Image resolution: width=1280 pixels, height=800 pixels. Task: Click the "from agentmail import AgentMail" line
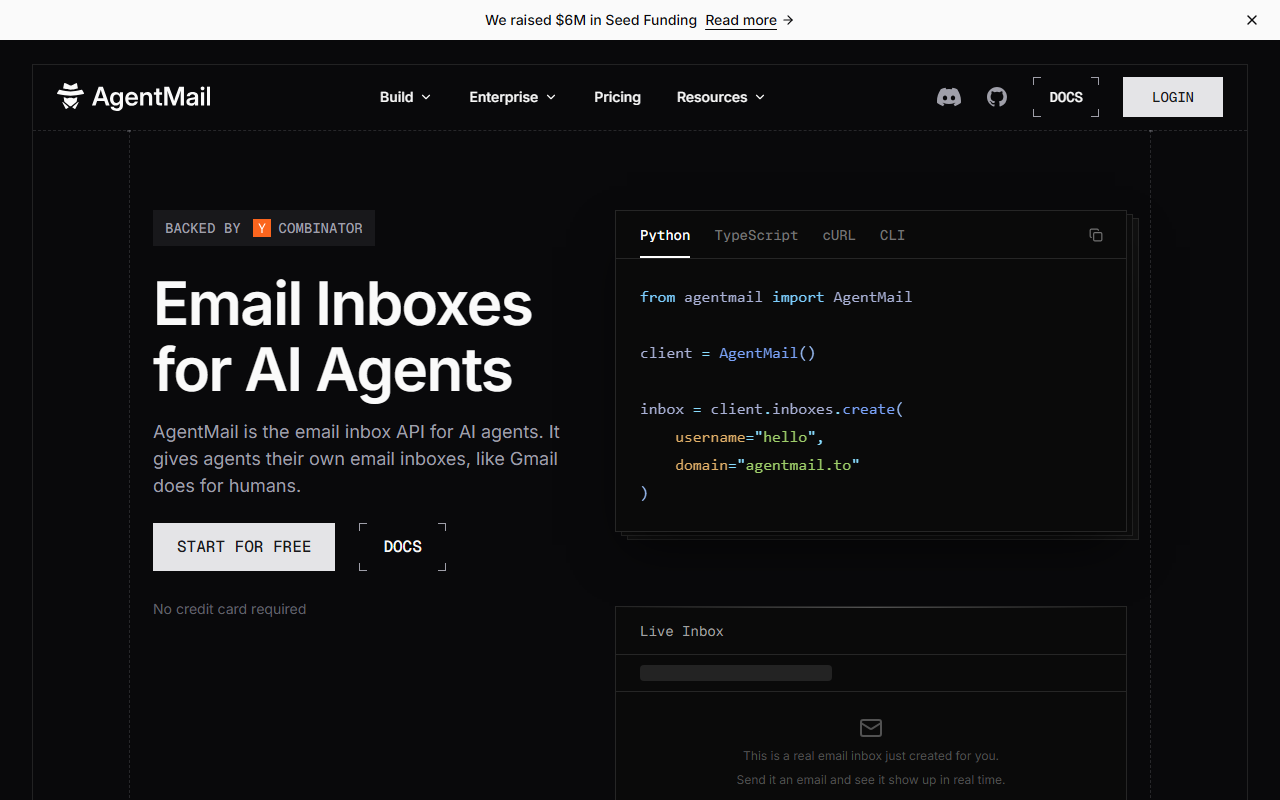tap(776, 297)
